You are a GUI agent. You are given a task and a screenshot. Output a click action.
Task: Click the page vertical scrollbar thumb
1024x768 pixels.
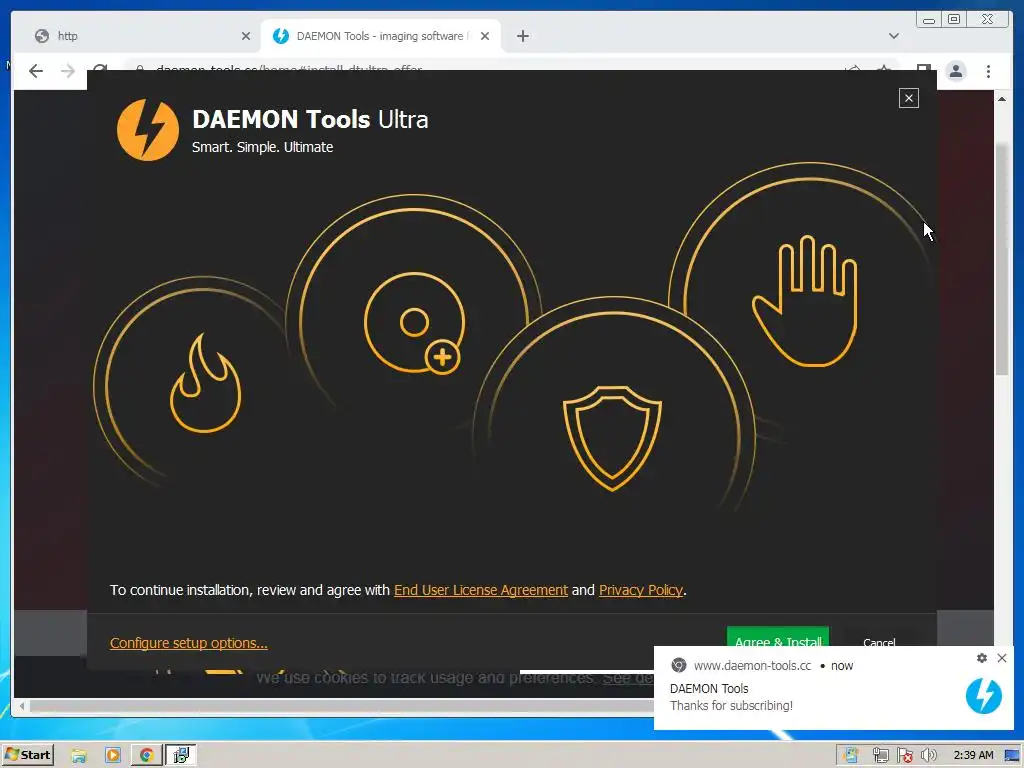point(1001,257)
